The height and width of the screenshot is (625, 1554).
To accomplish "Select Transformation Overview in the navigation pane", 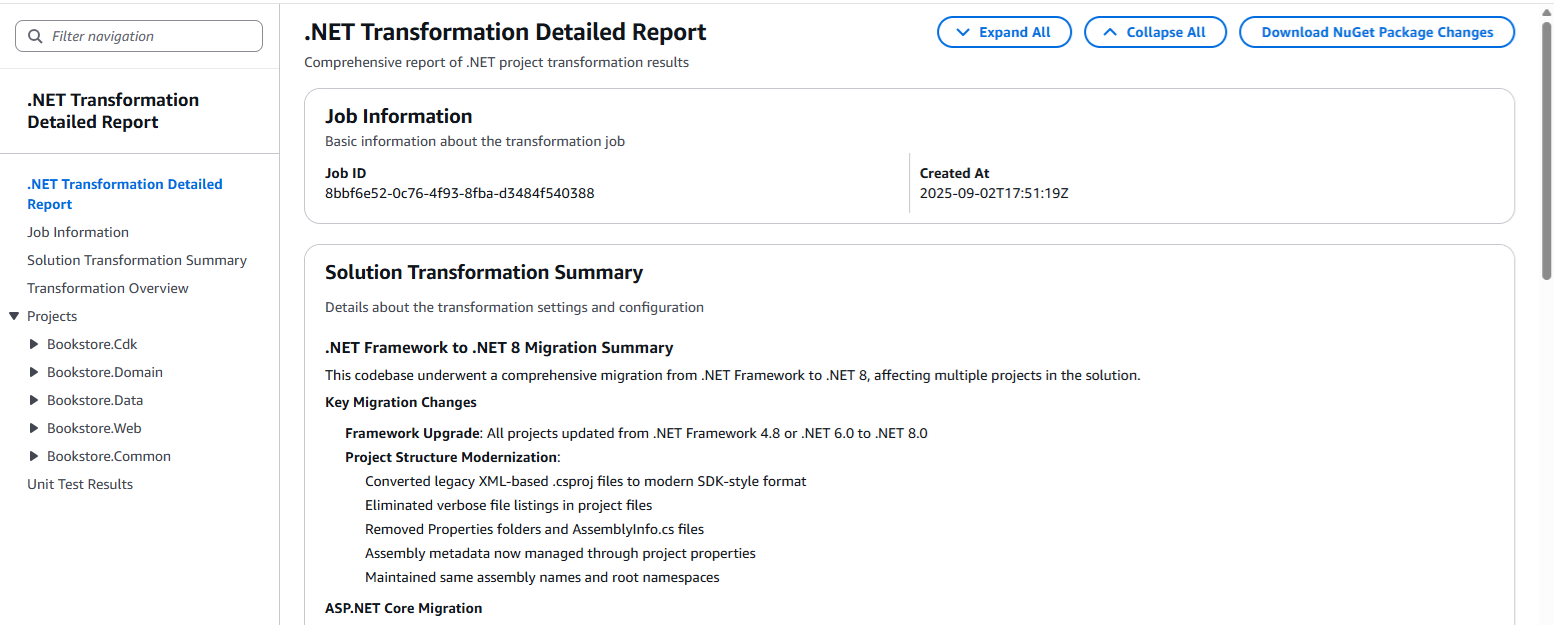I will click(x=107, y=287).
